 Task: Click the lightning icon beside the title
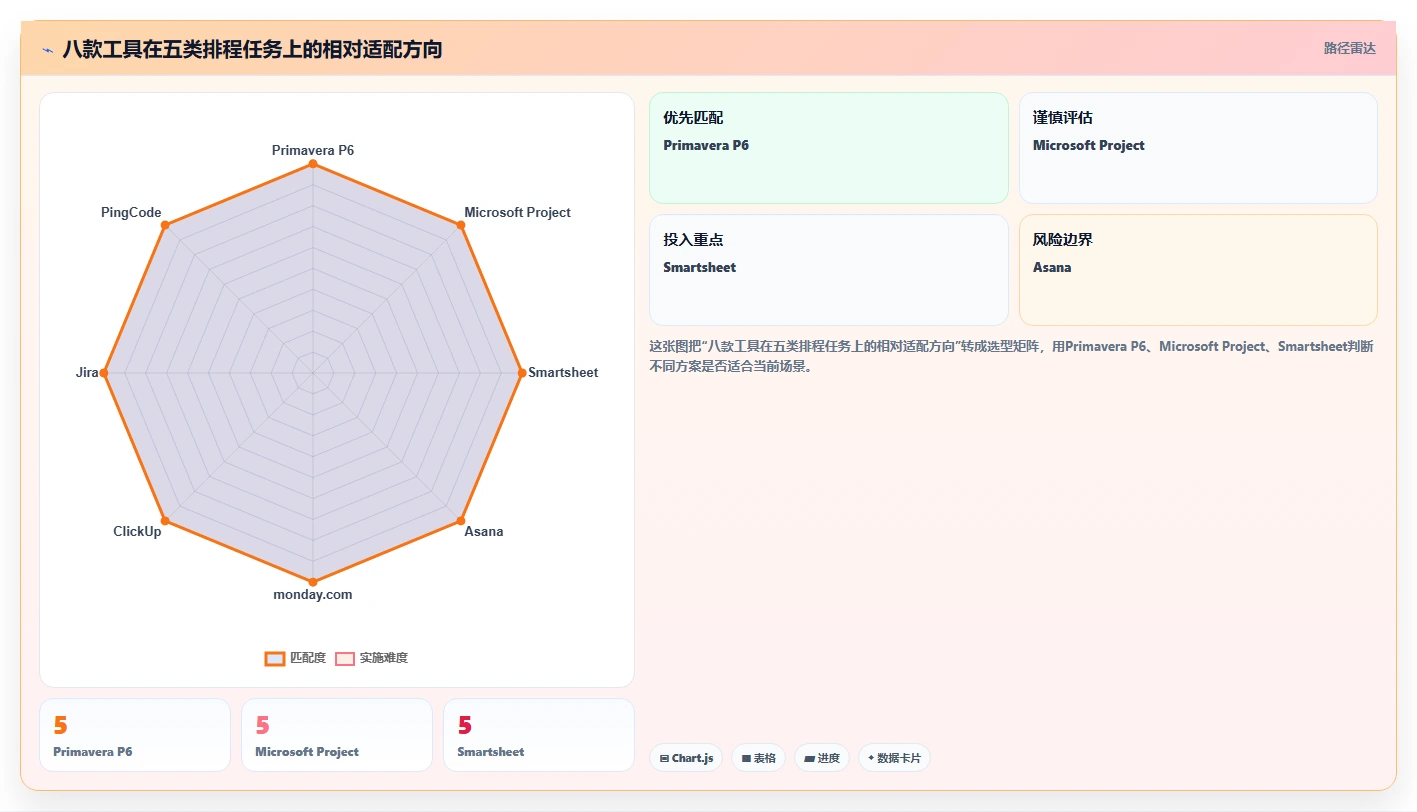pyautogui.click(x=47, y=49)
